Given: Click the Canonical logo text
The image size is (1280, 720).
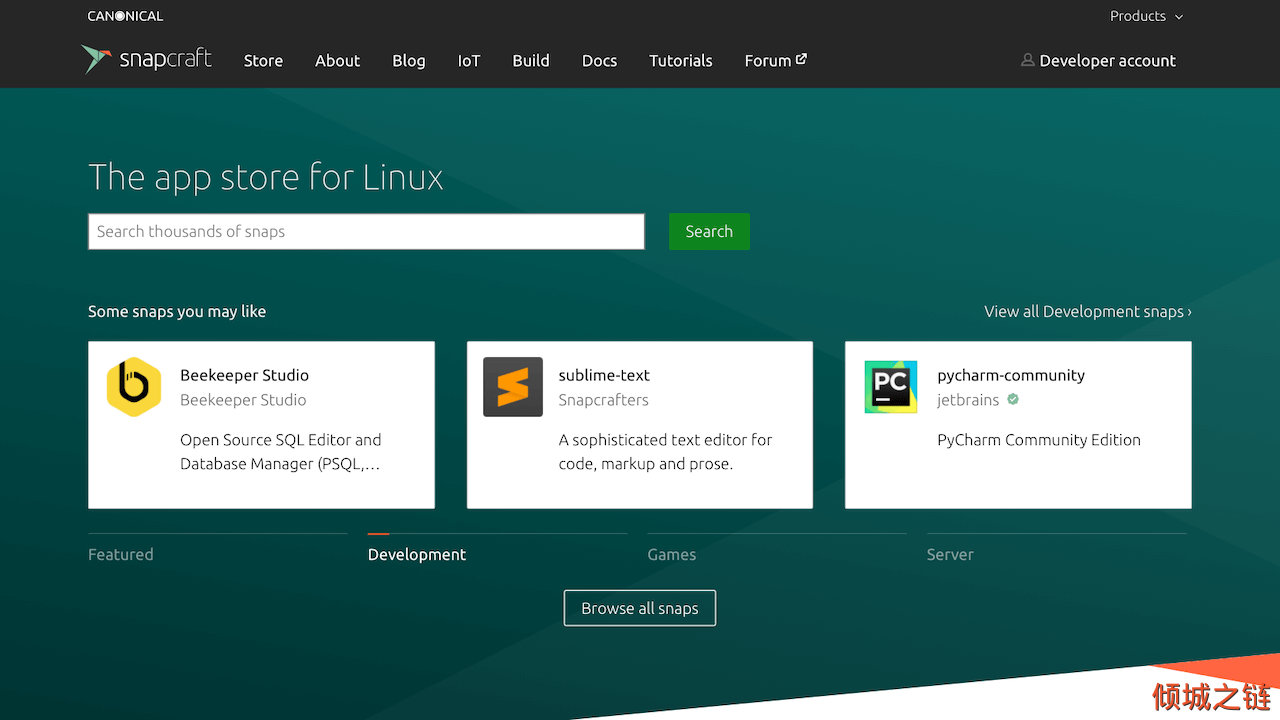Looking at the screenshot, I should click(x=125, y=16).
